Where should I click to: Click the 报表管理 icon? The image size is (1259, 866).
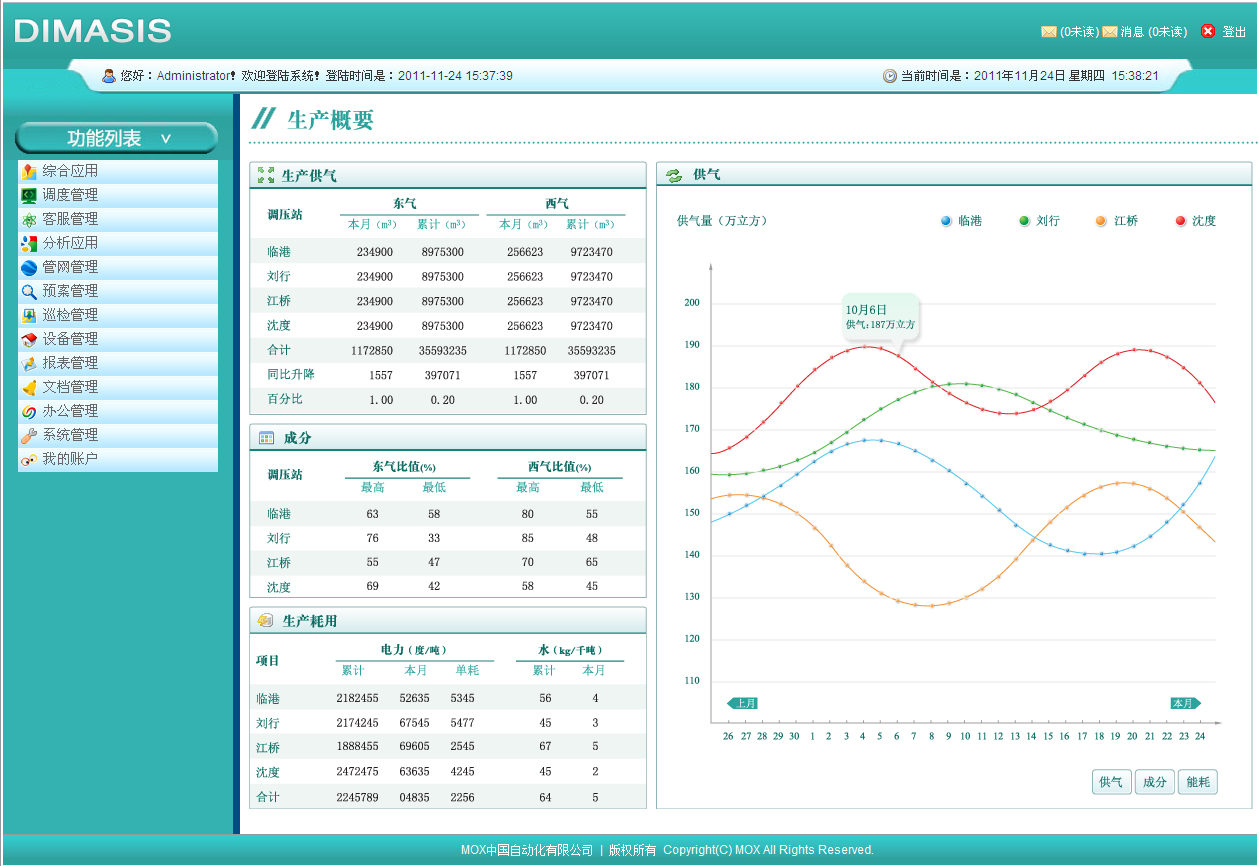(x=29, y=363)
